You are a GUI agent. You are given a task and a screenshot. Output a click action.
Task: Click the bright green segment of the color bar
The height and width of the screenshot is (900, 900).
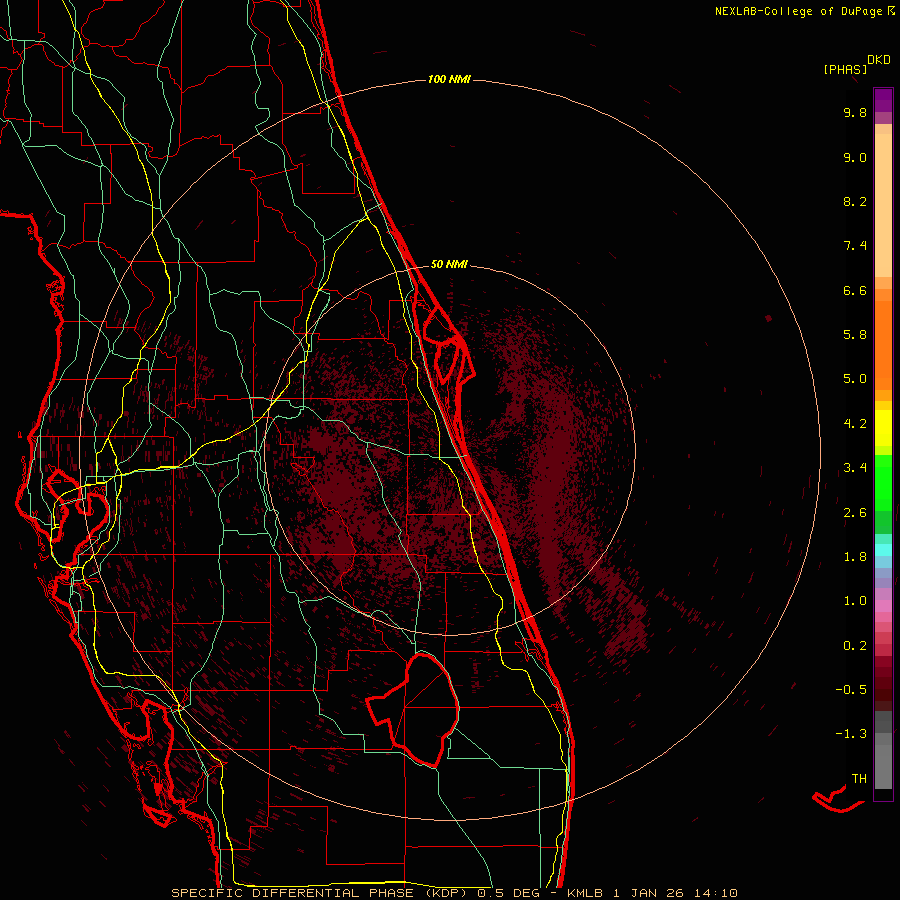[883, 482]
